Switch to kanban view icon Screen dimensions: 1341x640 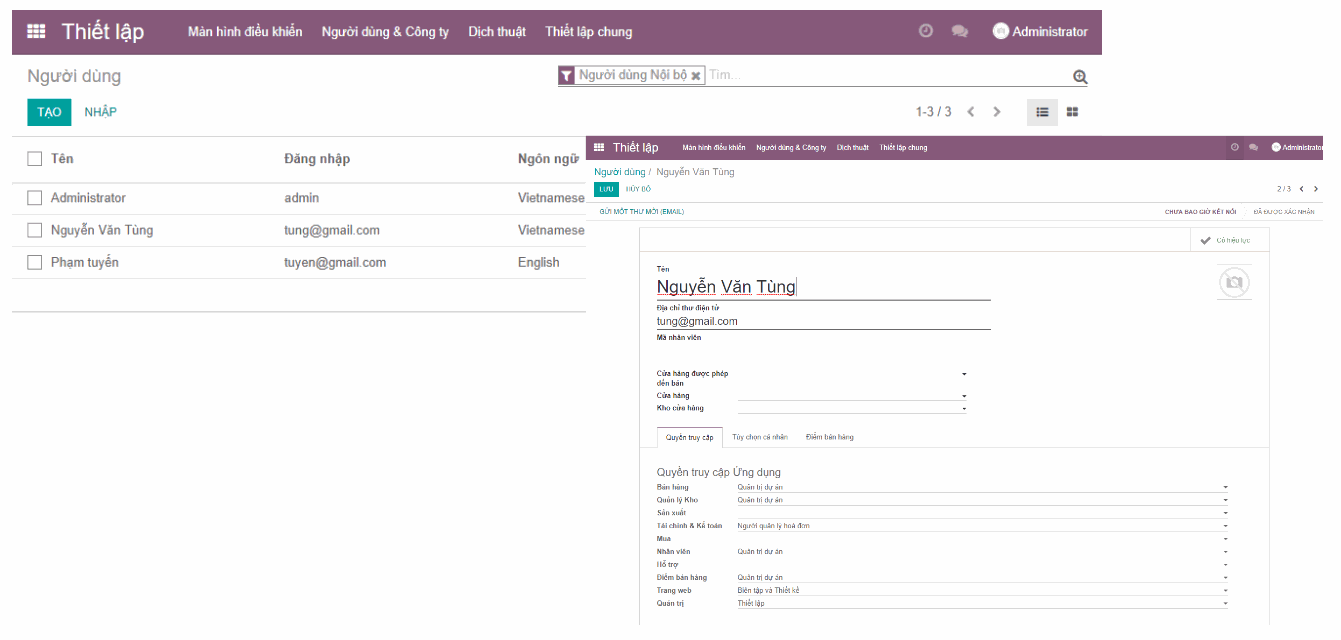[x=1071, y=112]
